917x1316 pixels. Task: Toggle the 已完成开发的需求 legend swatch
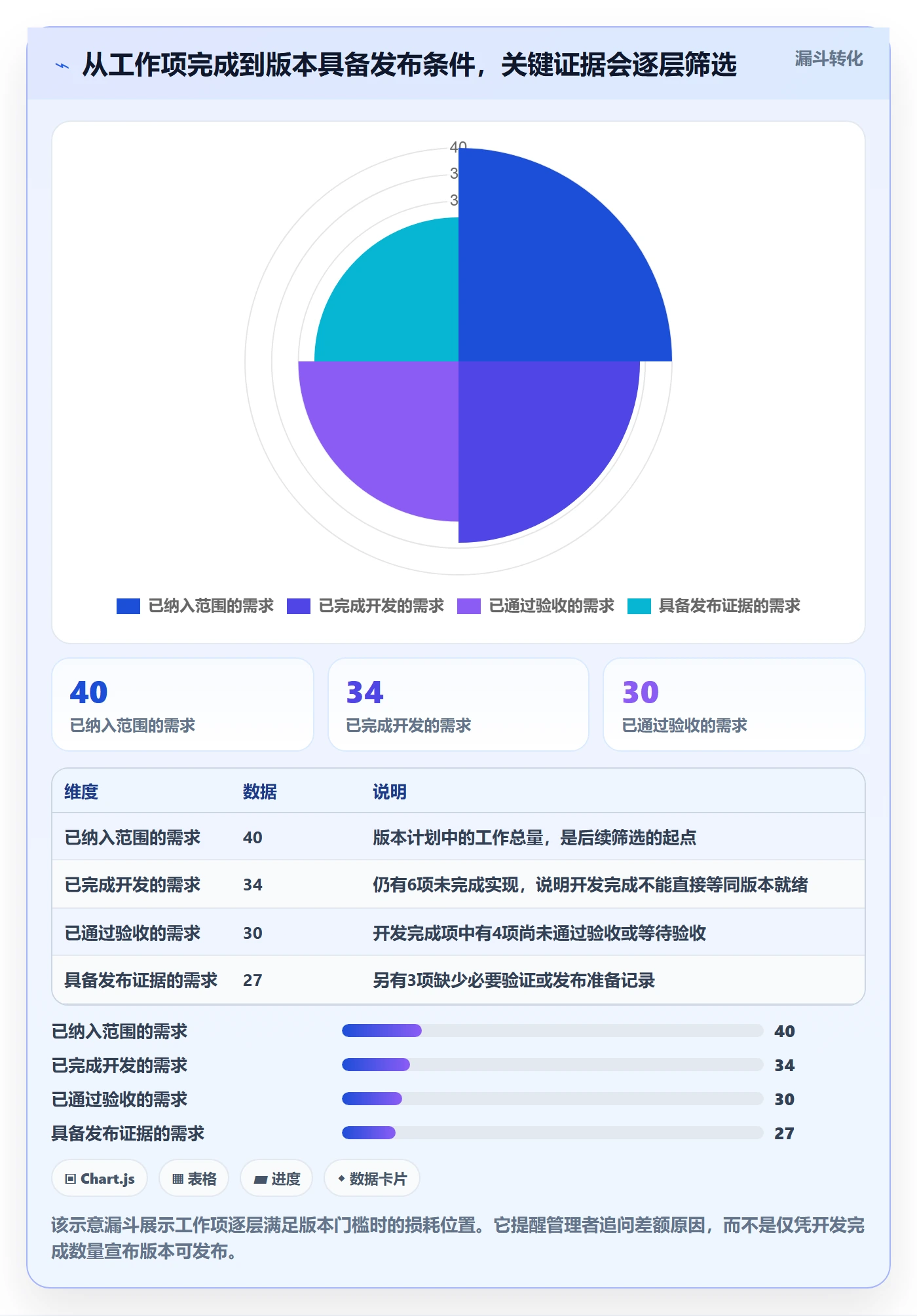click(x=299, y=606)
